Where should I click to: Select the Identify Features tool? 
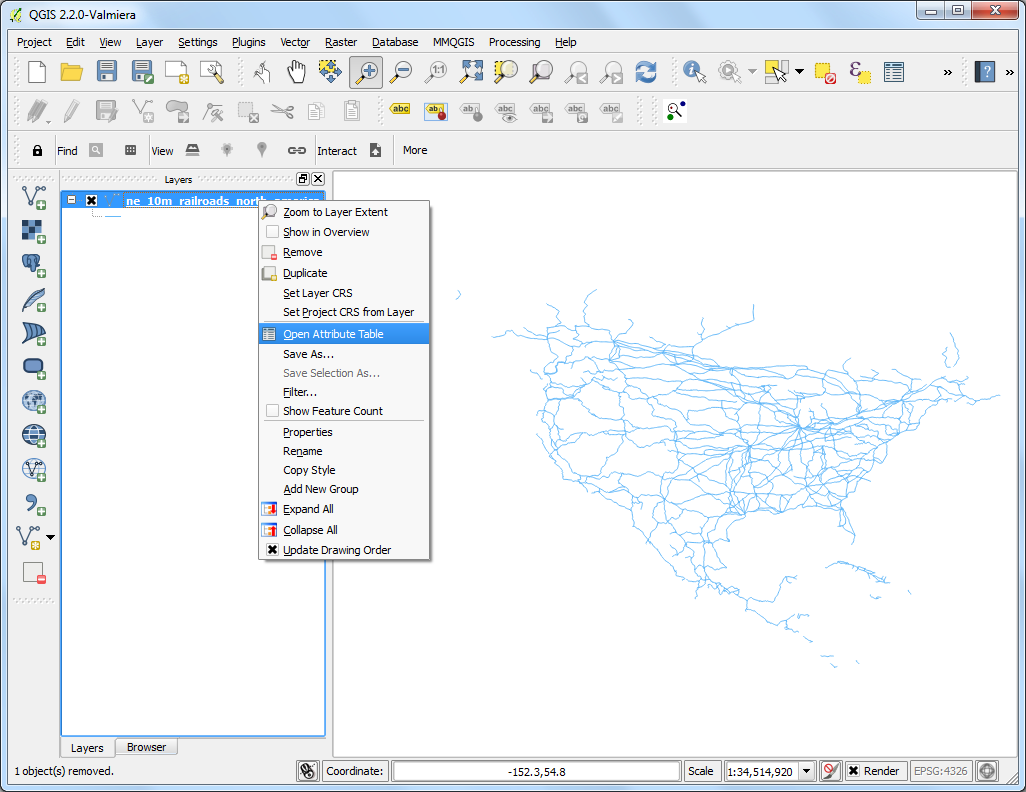point(694,71)
